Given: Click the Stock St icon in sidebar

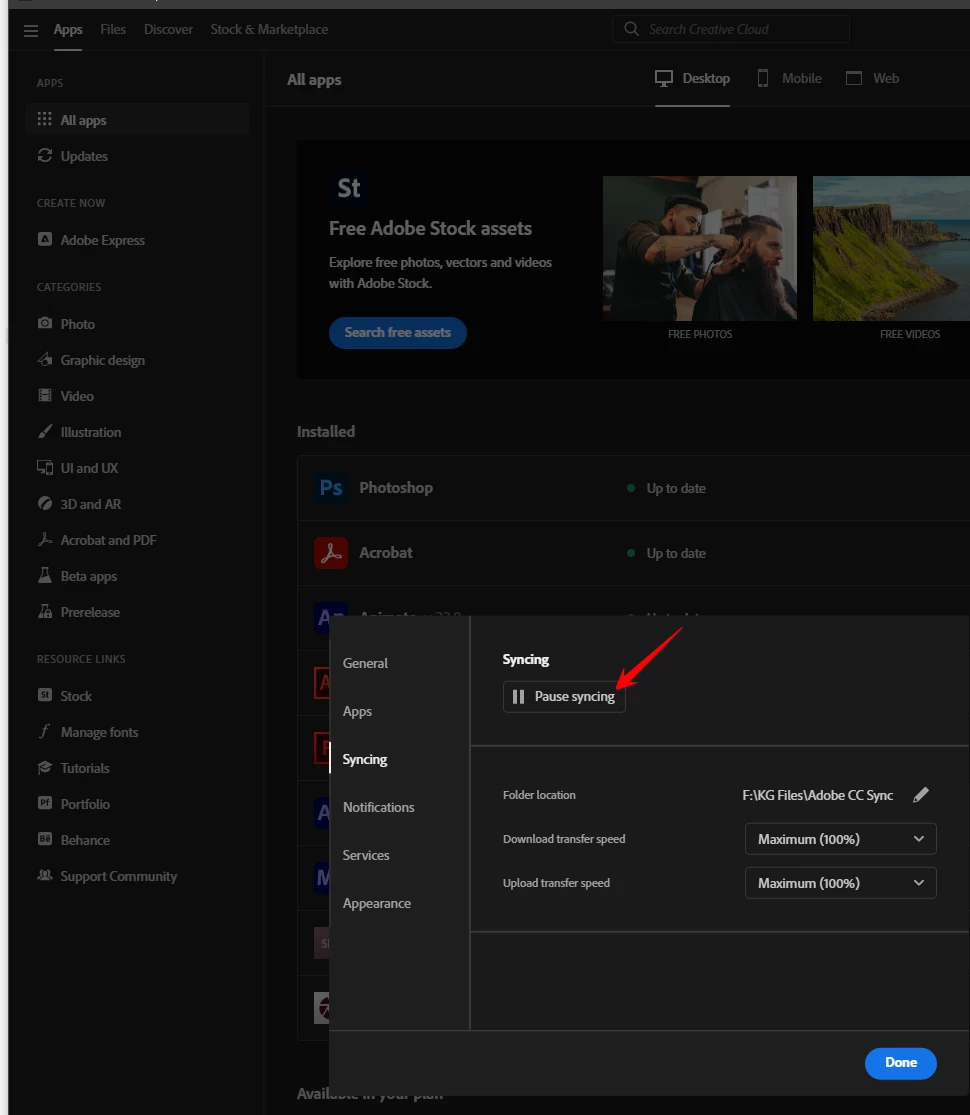Looking at the screenshot, I should click(45, 695).
